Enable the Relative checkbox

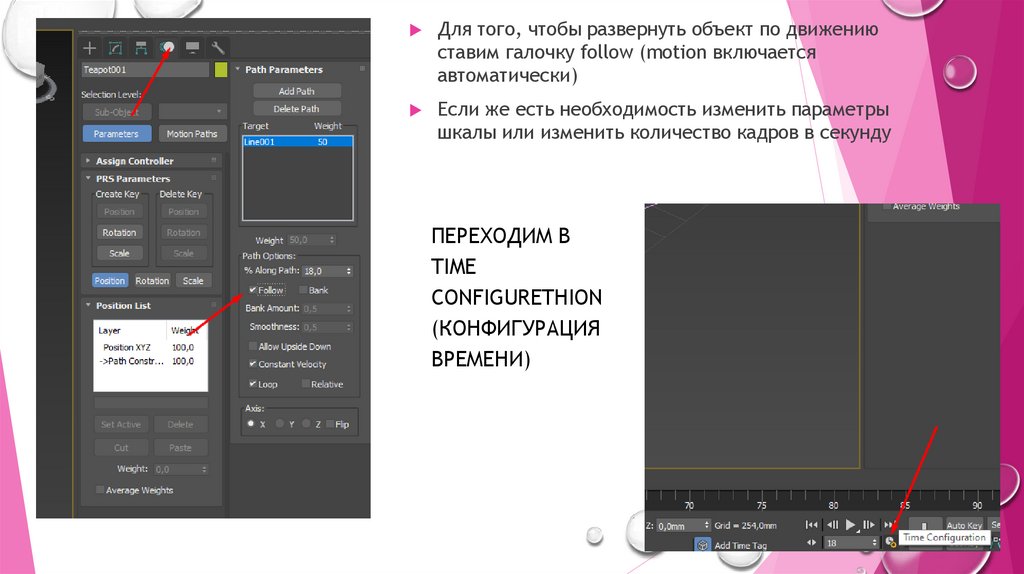pyautogui.click(x=305, y=384)
